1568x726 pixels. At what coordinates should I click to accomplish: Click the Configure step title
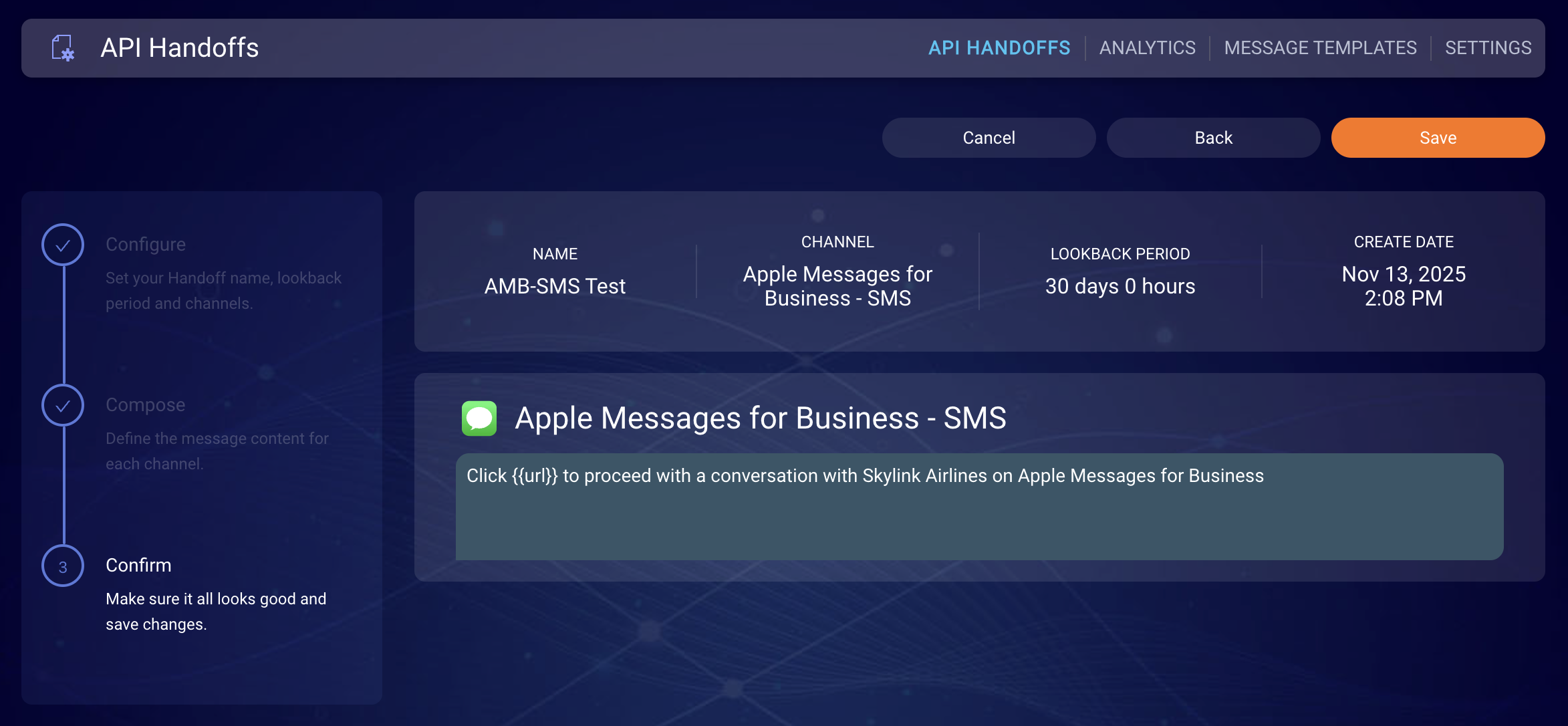146,244
